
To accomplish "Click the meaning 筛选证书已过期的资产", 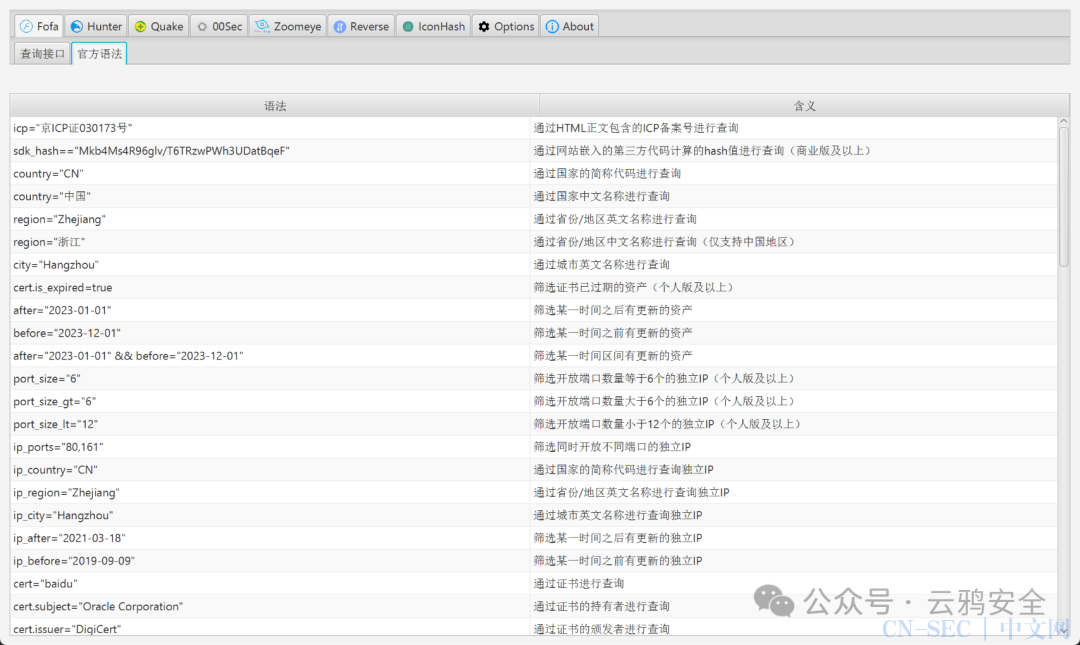I will 633,287.
